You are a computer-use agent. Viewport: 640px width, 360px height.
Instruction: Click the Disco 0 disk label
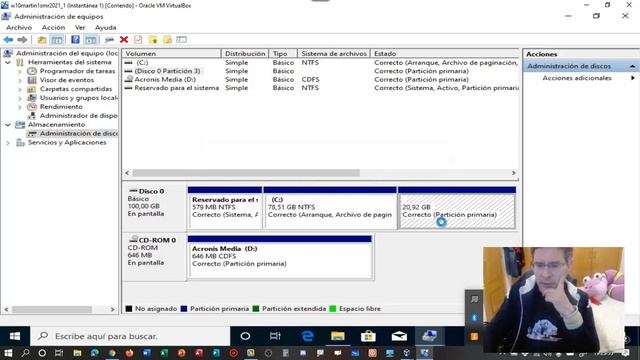tap(151, 191)
